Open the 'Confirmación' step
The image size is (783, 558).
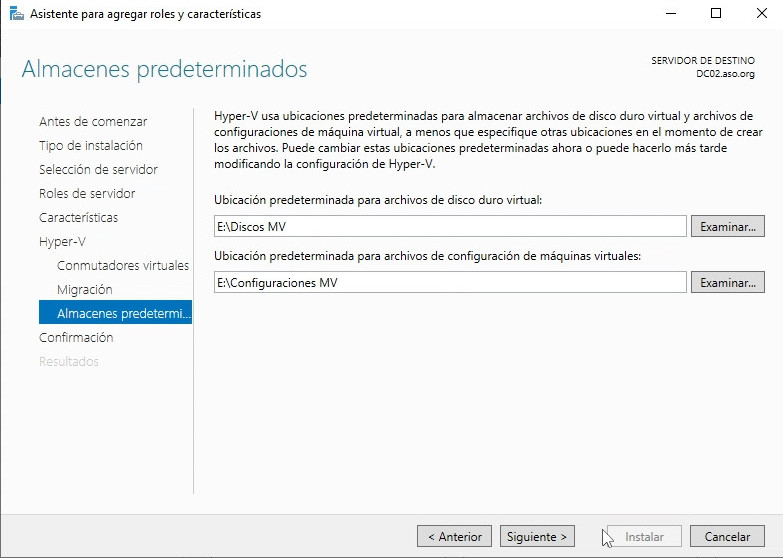click(76, 337)
